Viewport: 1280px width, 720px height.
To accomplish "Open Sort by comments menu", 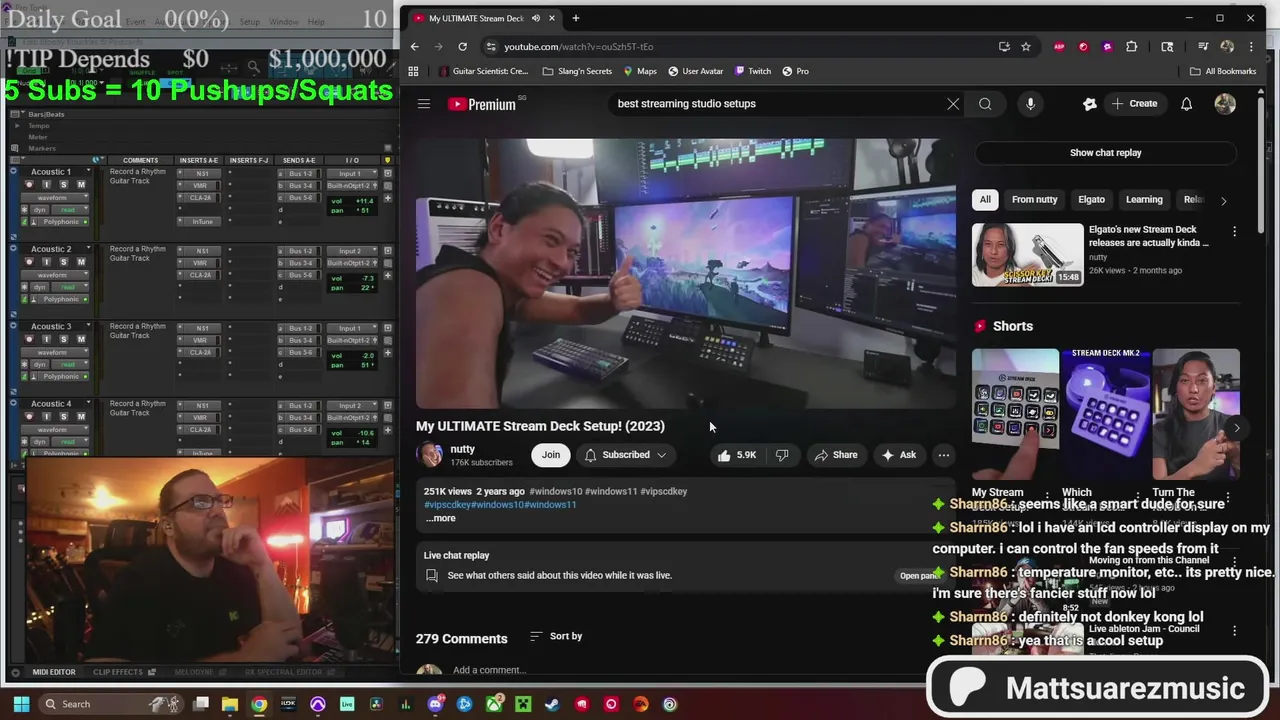I will pyautogui.click(x=556, y=636).
